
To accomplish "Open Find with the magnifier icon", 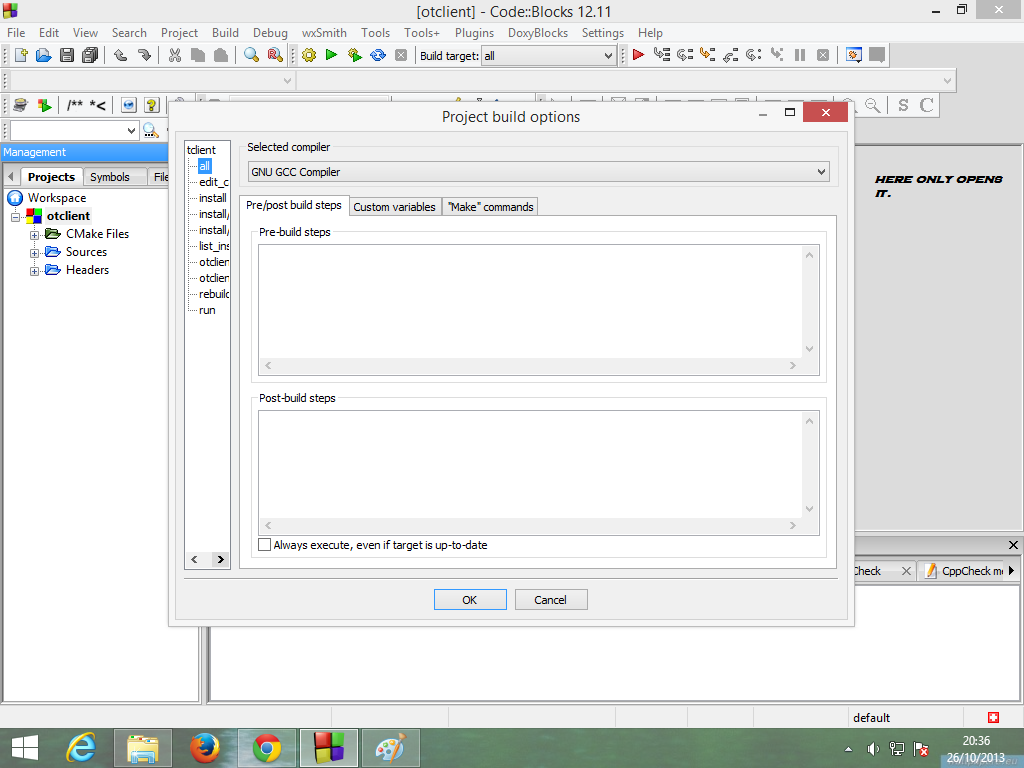I will coord(251,56).
